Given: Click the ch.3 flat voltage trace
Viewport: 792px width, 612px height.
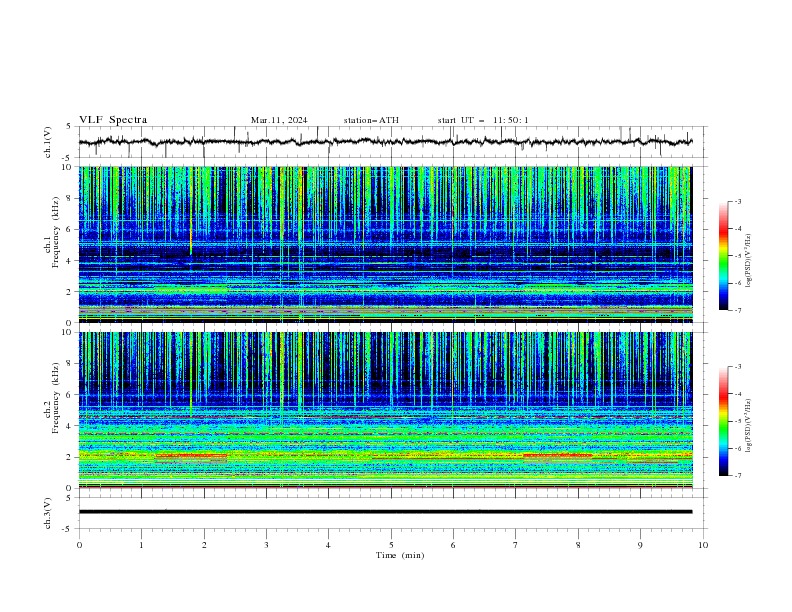Looking at the screenshot, I should 385,512.
